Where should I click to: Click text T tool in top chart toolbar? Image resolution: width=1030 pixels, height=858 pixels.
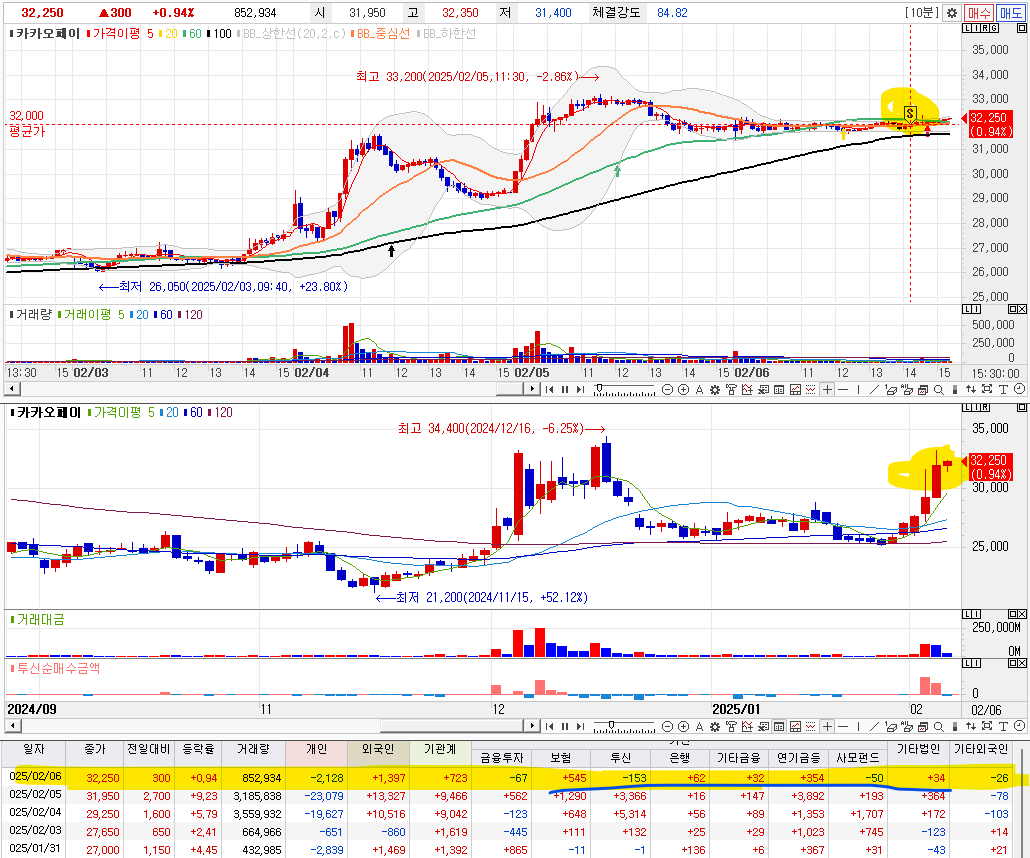point(1003,390)
